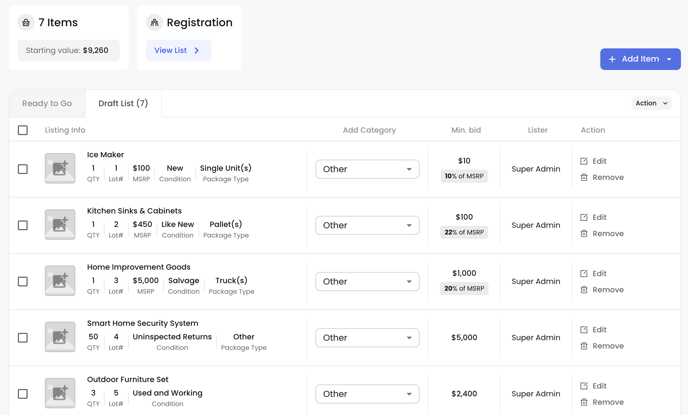Select the Home Improvement Goods checkbox
Image resolution: width=688 pixels, height=415 pixels.
23,282
